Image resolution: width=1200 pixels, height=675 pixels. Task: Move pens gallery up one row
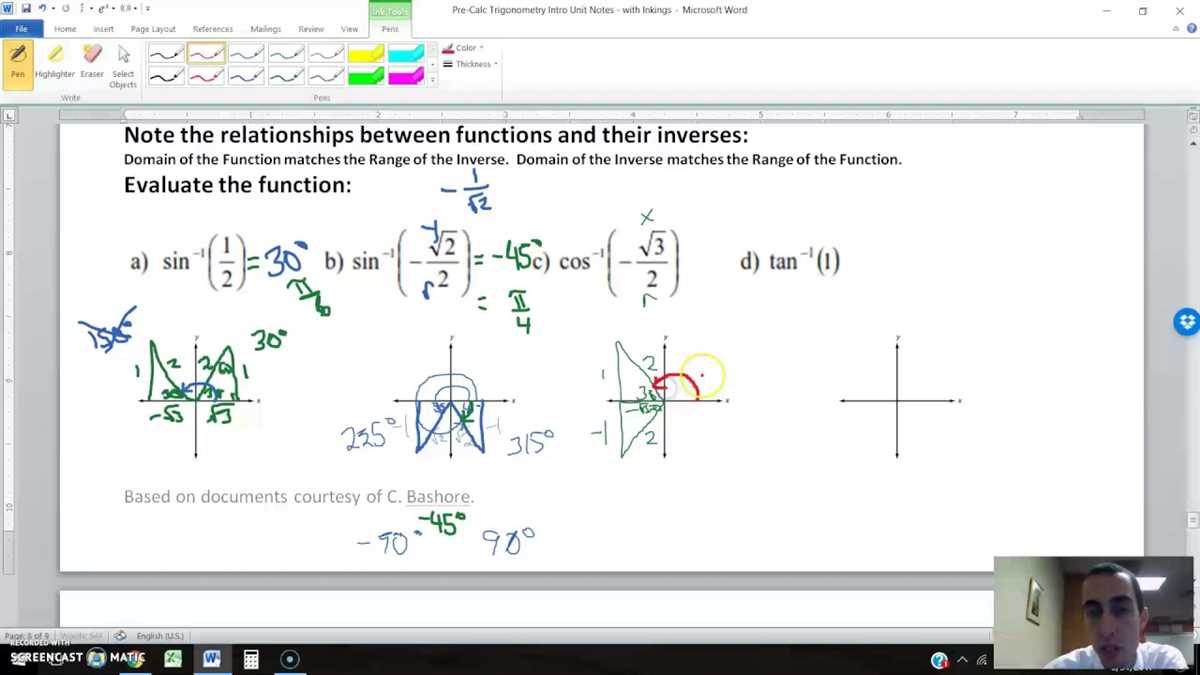coord(432,49)
